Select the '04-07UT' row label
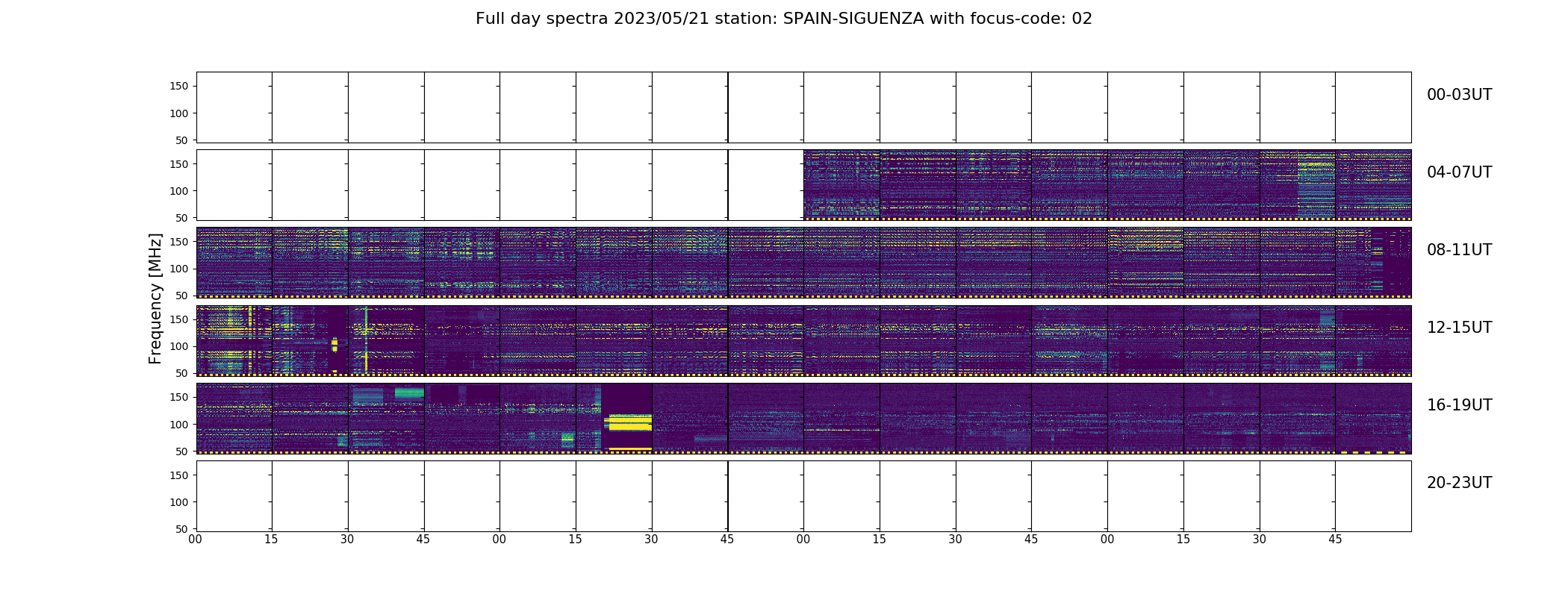This screenshot has height=597, width=1568. [1459, 172]
